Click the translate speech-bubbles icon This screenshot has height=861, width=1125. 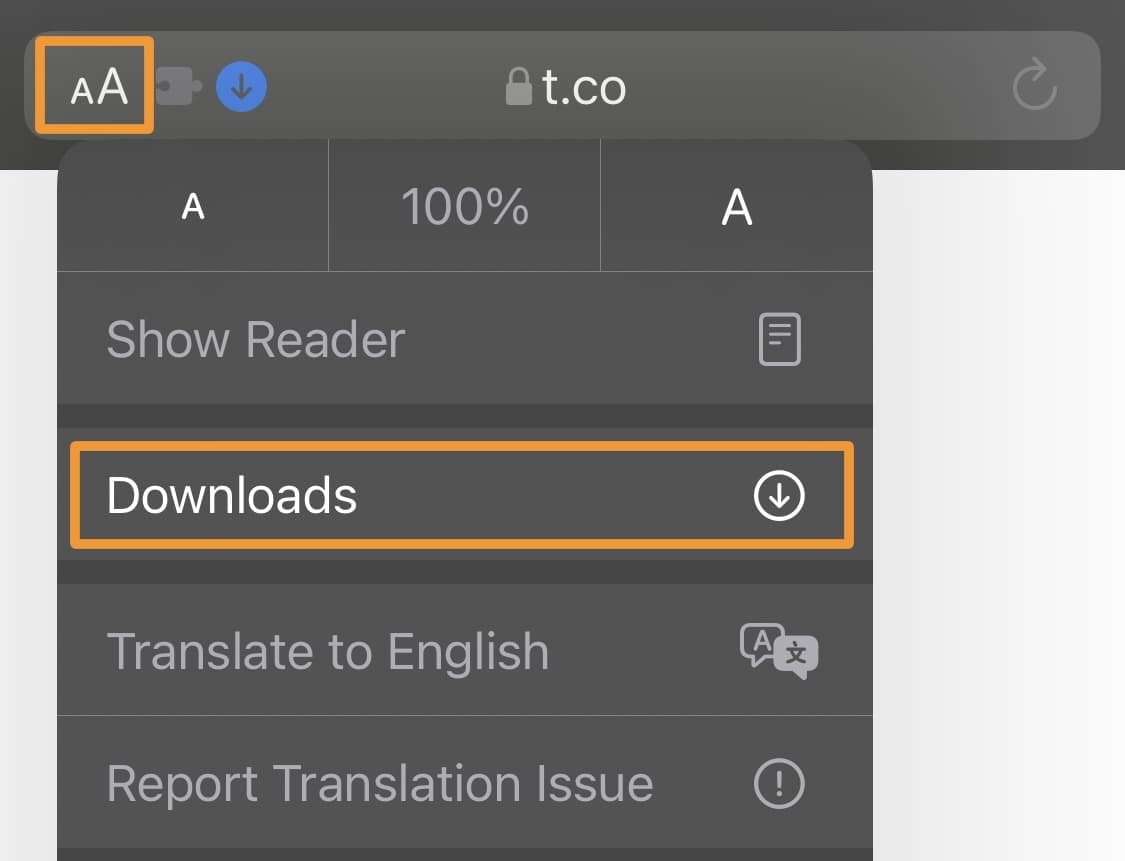click(x=779, y=652)
